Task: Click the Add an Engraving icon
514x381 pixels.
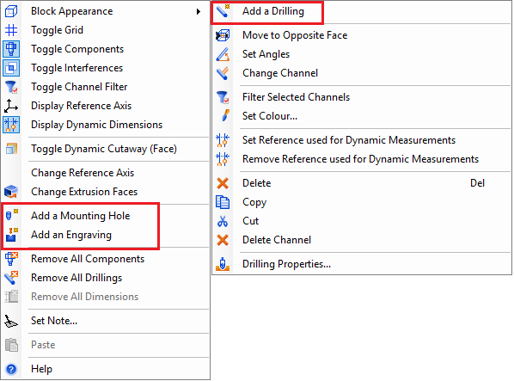Action: coord(12,235)
